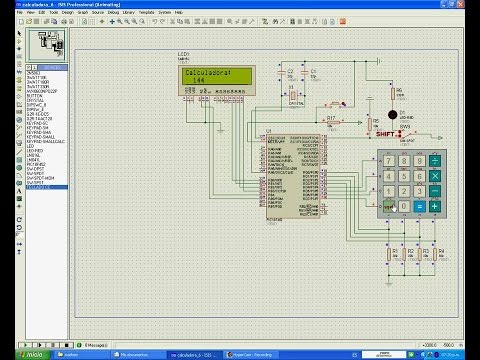Select CRYSTAL in the device list
480x360 pixels.
(35, 100)
